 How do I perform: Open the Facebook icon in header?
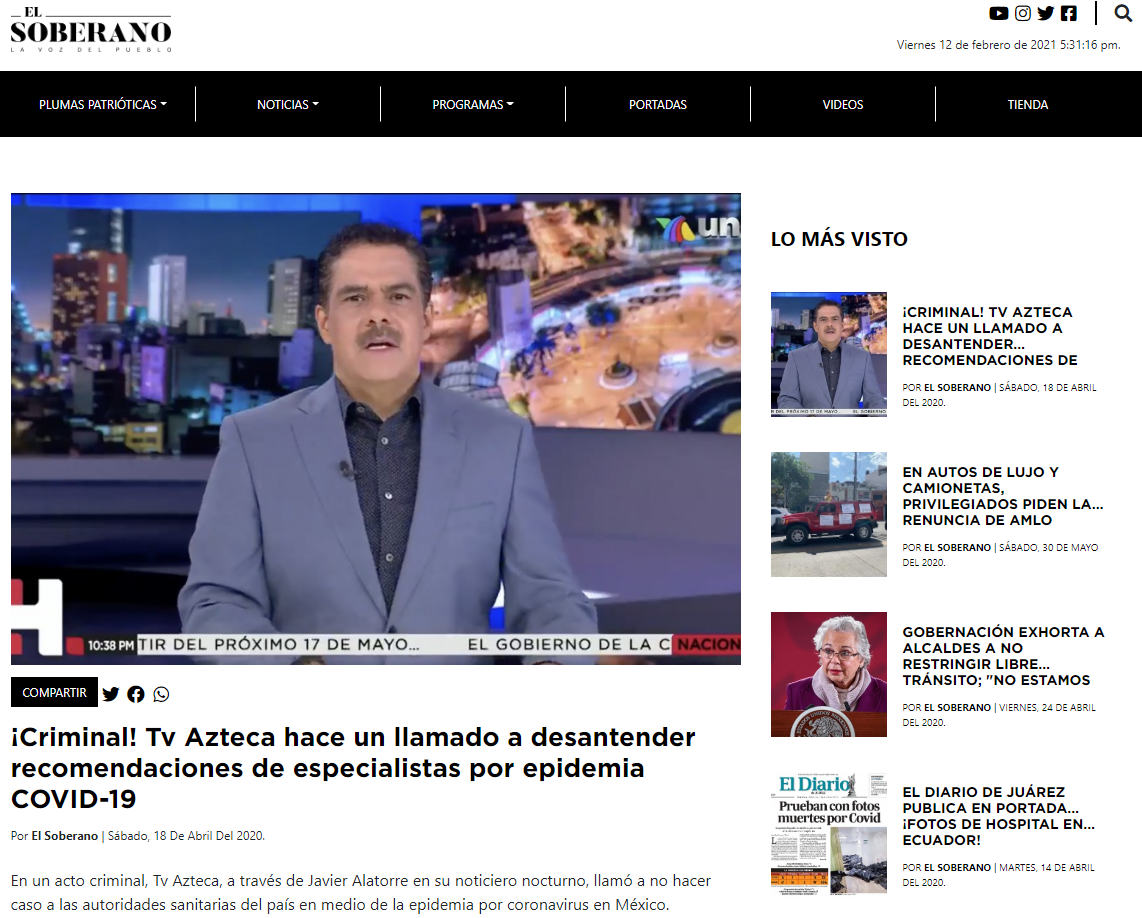click(1068, 13)
